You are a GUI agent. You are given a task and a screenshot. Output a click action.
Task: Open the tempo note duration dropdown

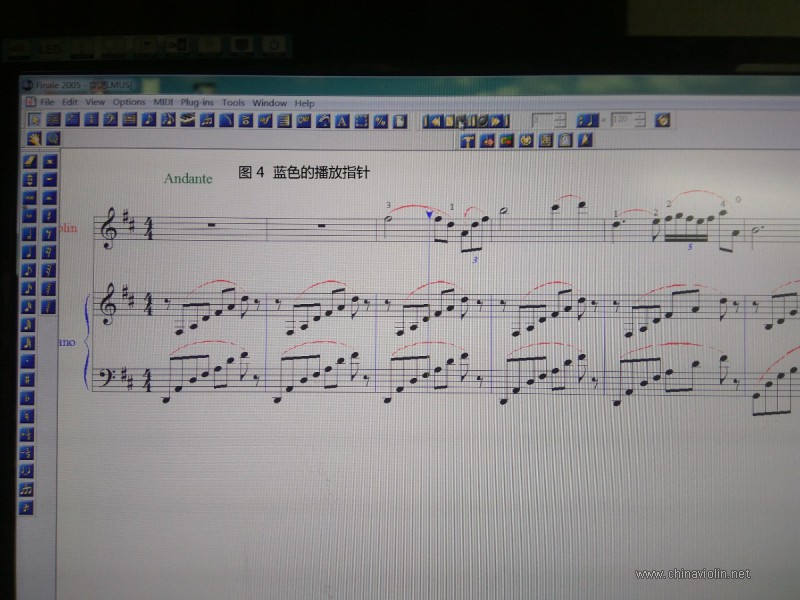(588, 121)
